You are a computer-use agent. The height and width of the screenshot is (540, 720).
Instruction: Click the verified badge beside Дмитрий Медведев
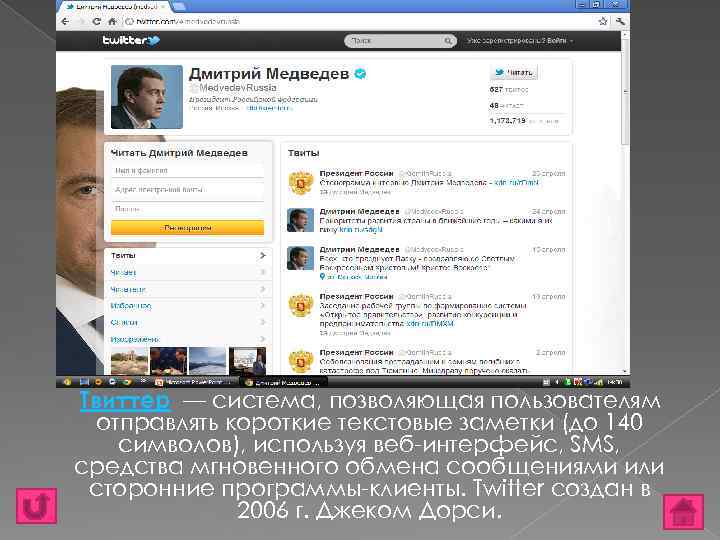[360, 73]
